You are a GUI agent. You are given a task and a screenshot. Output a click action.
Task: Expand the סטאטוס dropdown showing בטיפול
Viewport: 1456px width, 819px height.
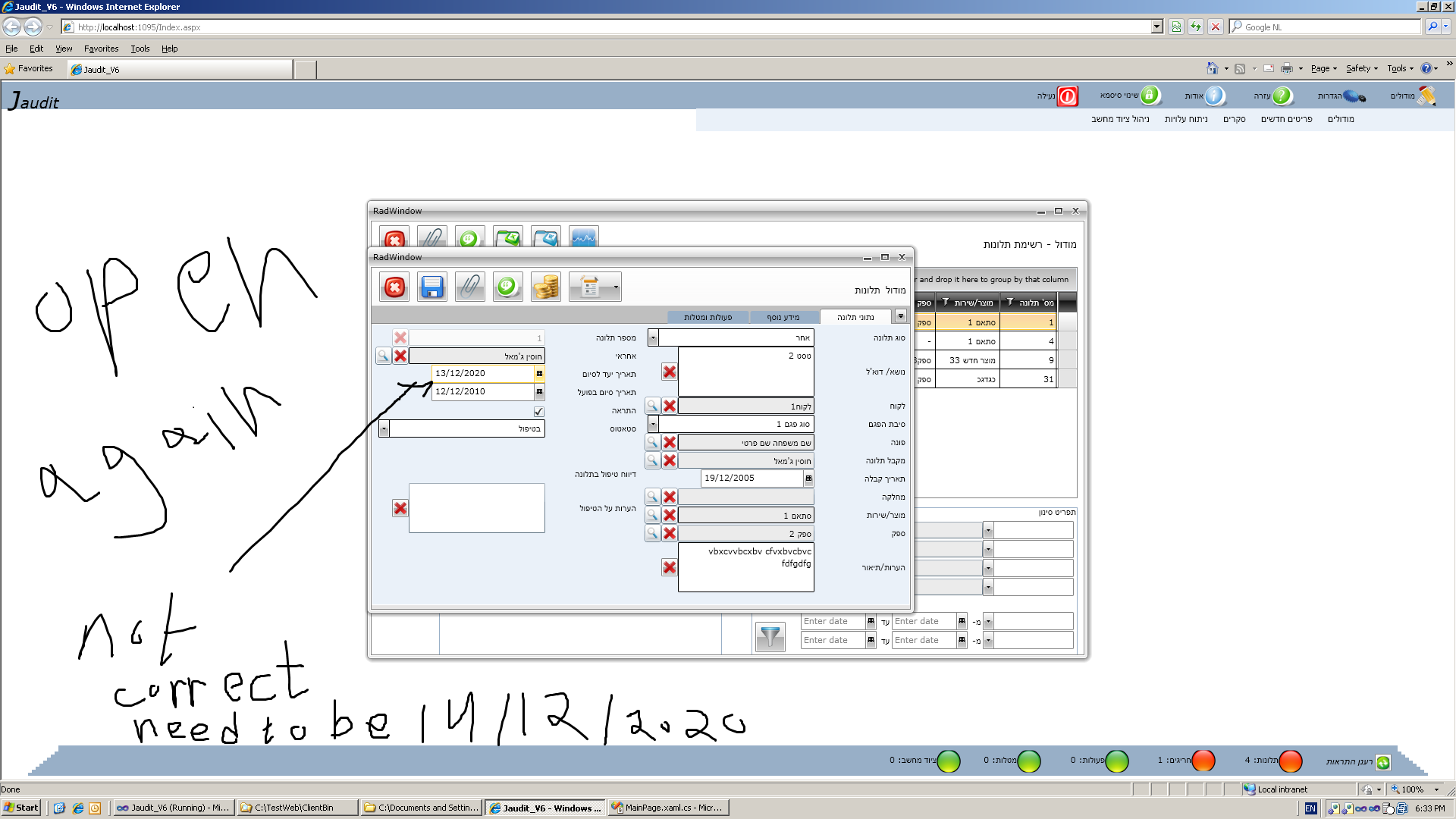384,428
